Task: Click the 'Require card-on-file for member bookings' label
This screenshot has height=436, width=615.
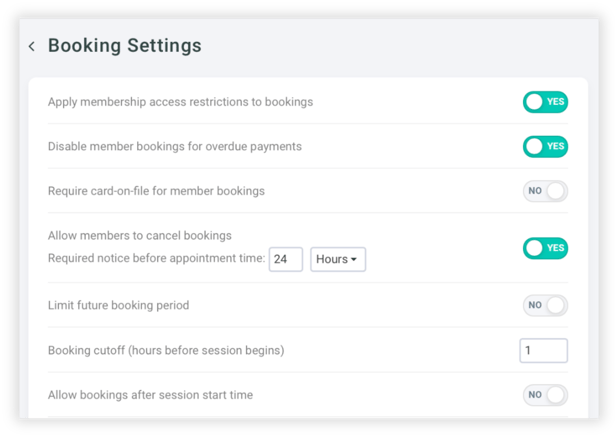Action: point(156,191)
